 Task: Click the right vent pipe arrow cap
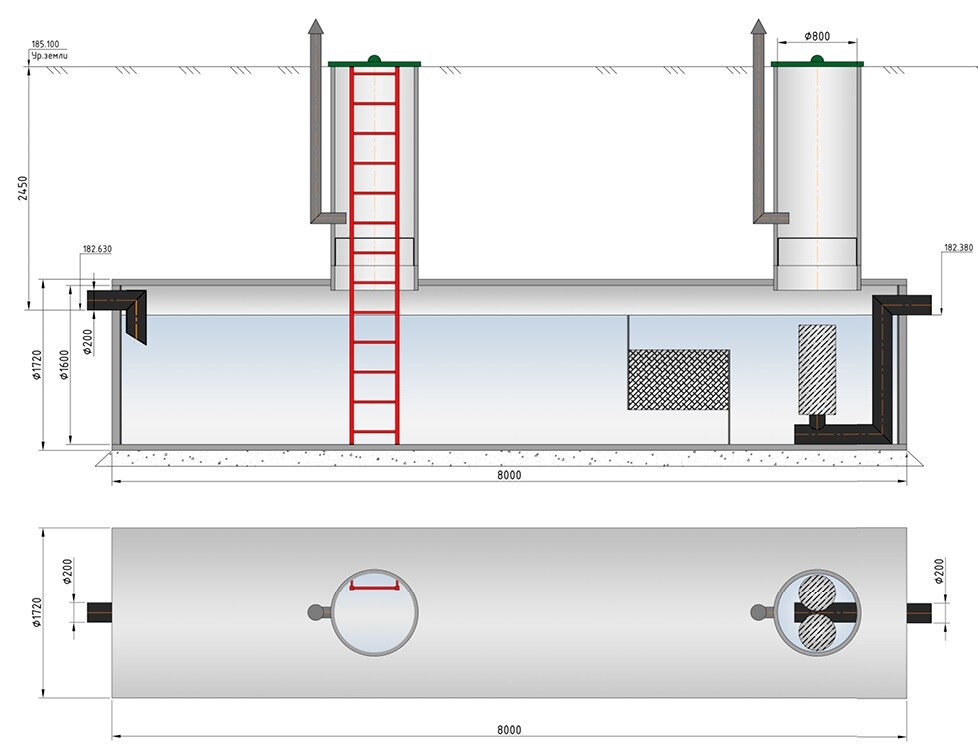click(759, 29)
